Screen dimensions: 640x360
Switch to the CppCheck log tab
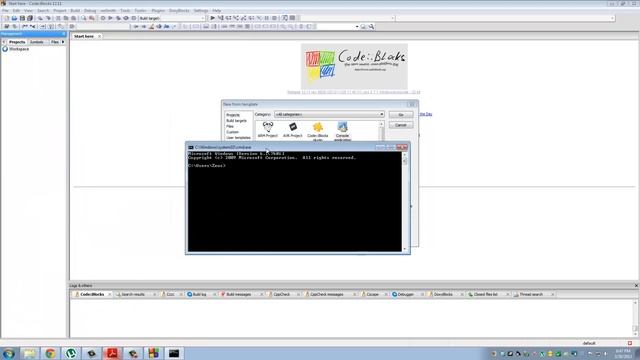(x=282, y=294)
